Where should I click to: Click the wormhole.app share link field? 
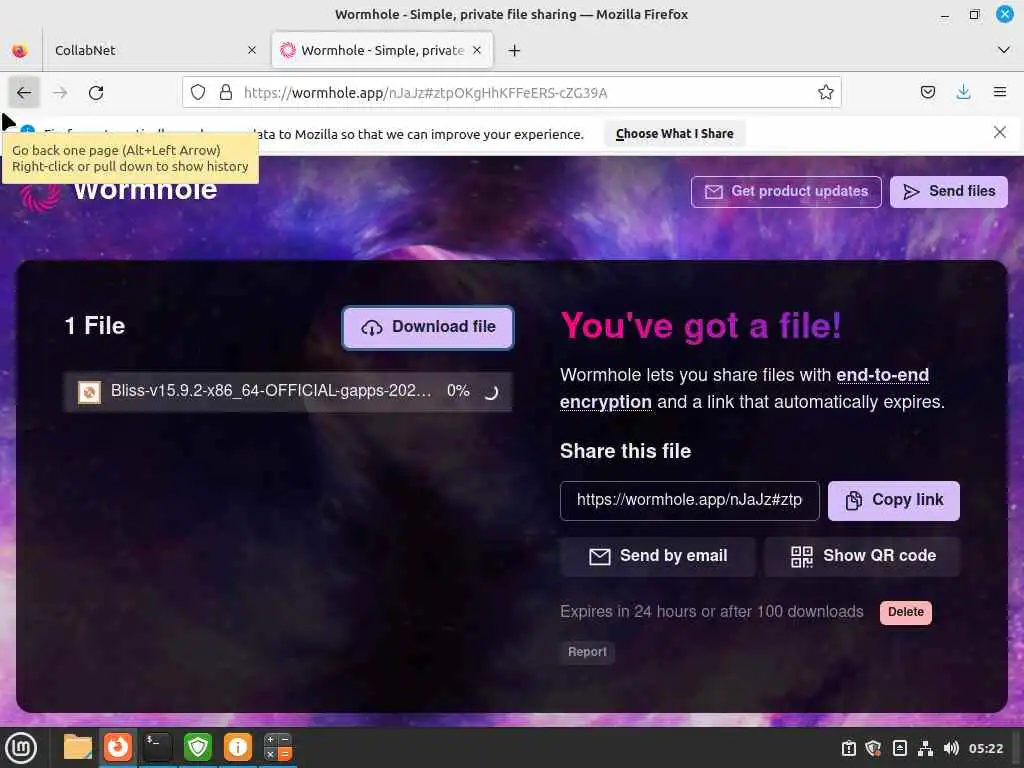click(690, 501)
